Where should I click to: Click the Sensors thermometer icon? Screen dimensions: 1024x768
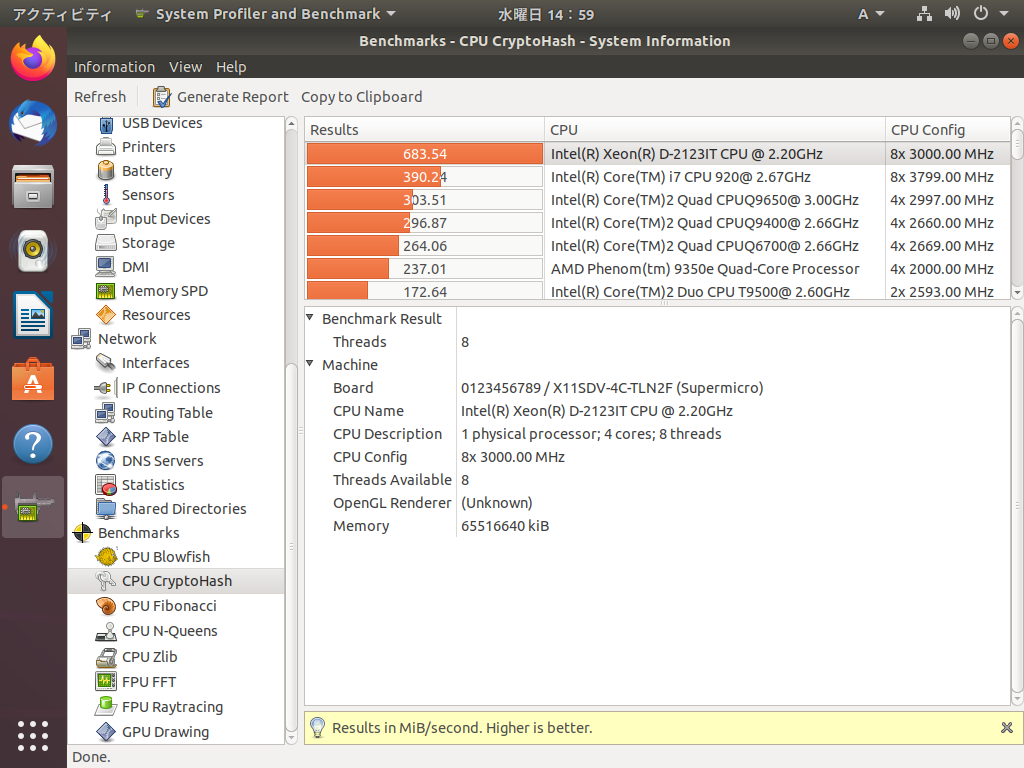point(106,195)
